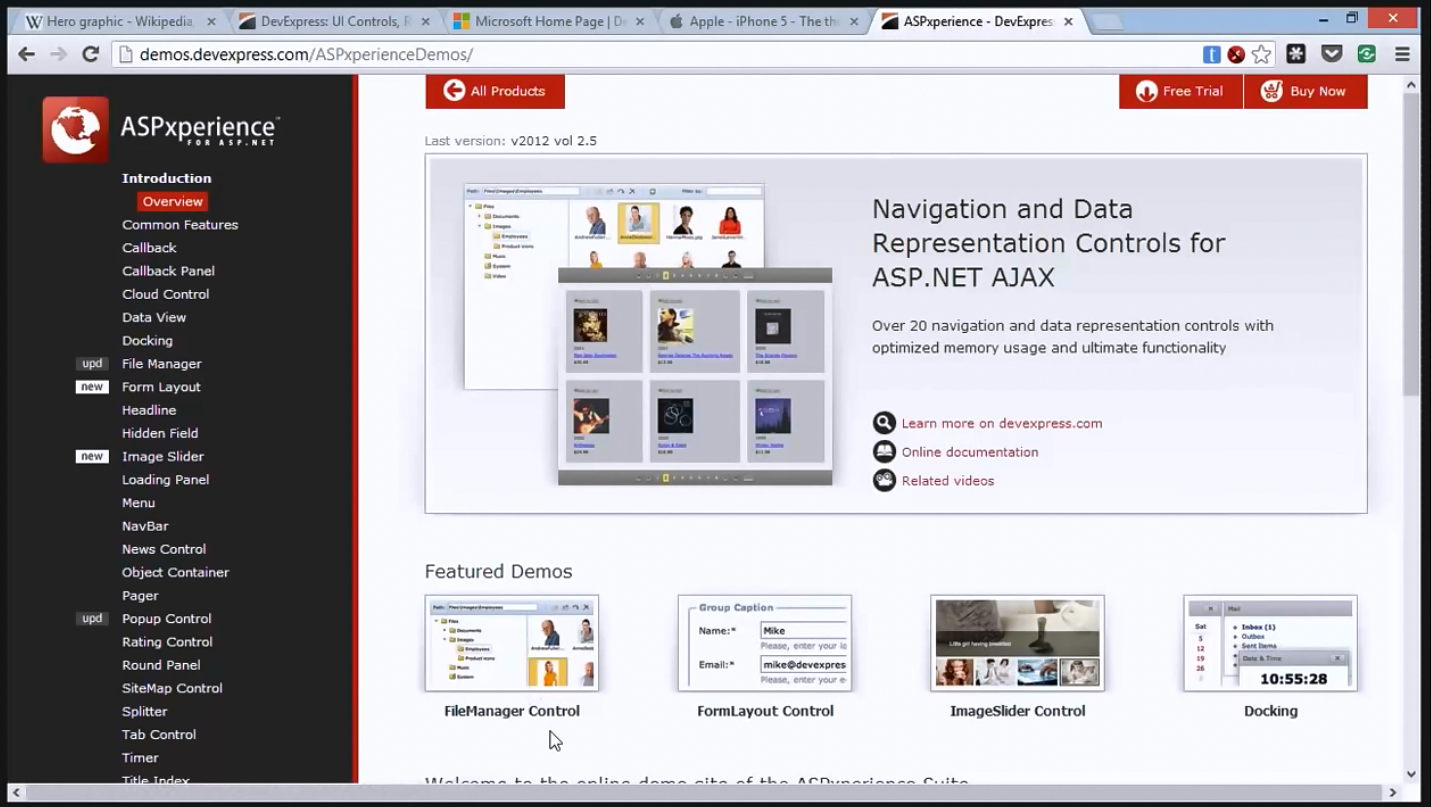
Task: Click the cart icon in Buy Now
Action: [1271, 91]
